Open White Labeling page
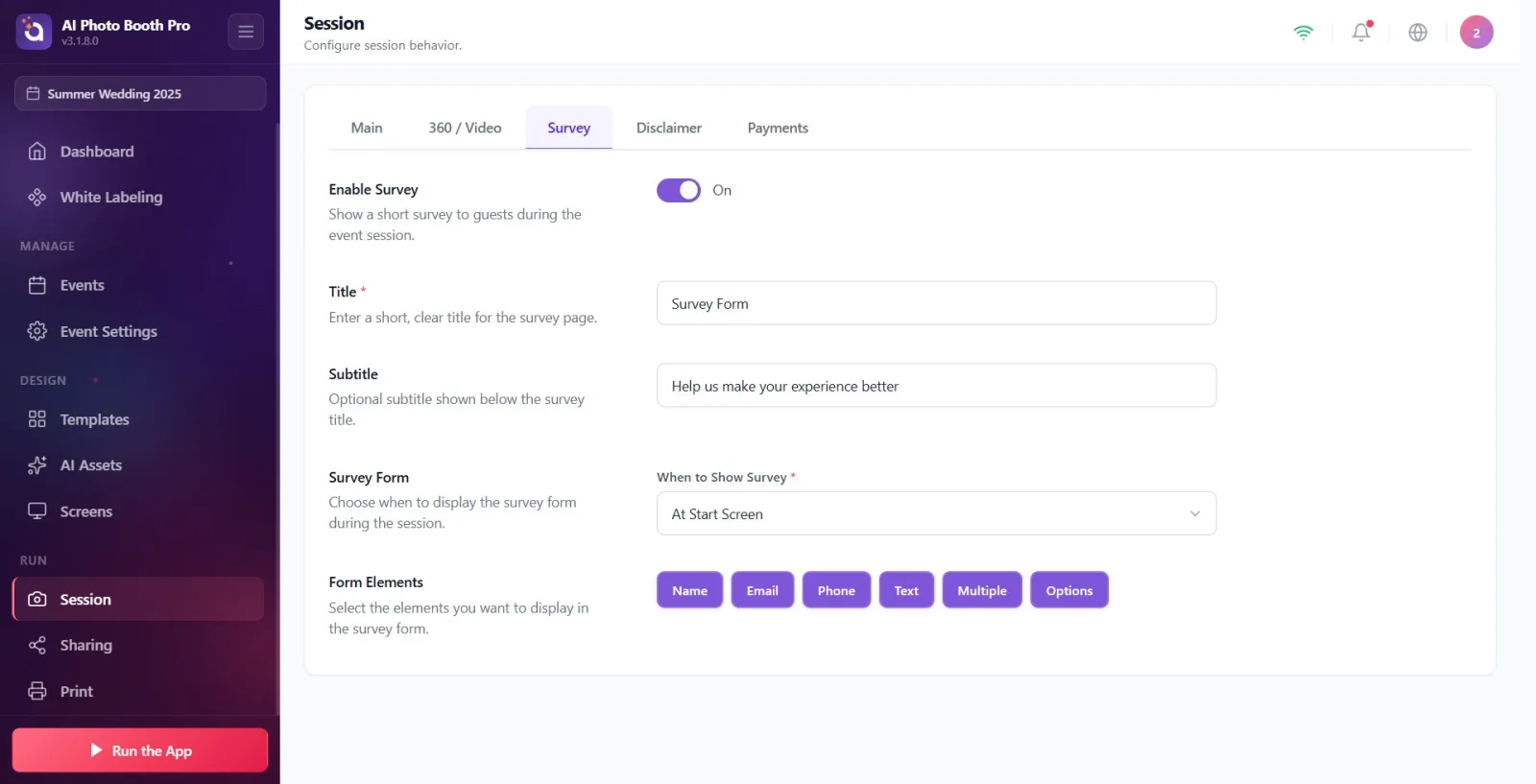Viewport: 1536px width, 784px height. point(138,197)
